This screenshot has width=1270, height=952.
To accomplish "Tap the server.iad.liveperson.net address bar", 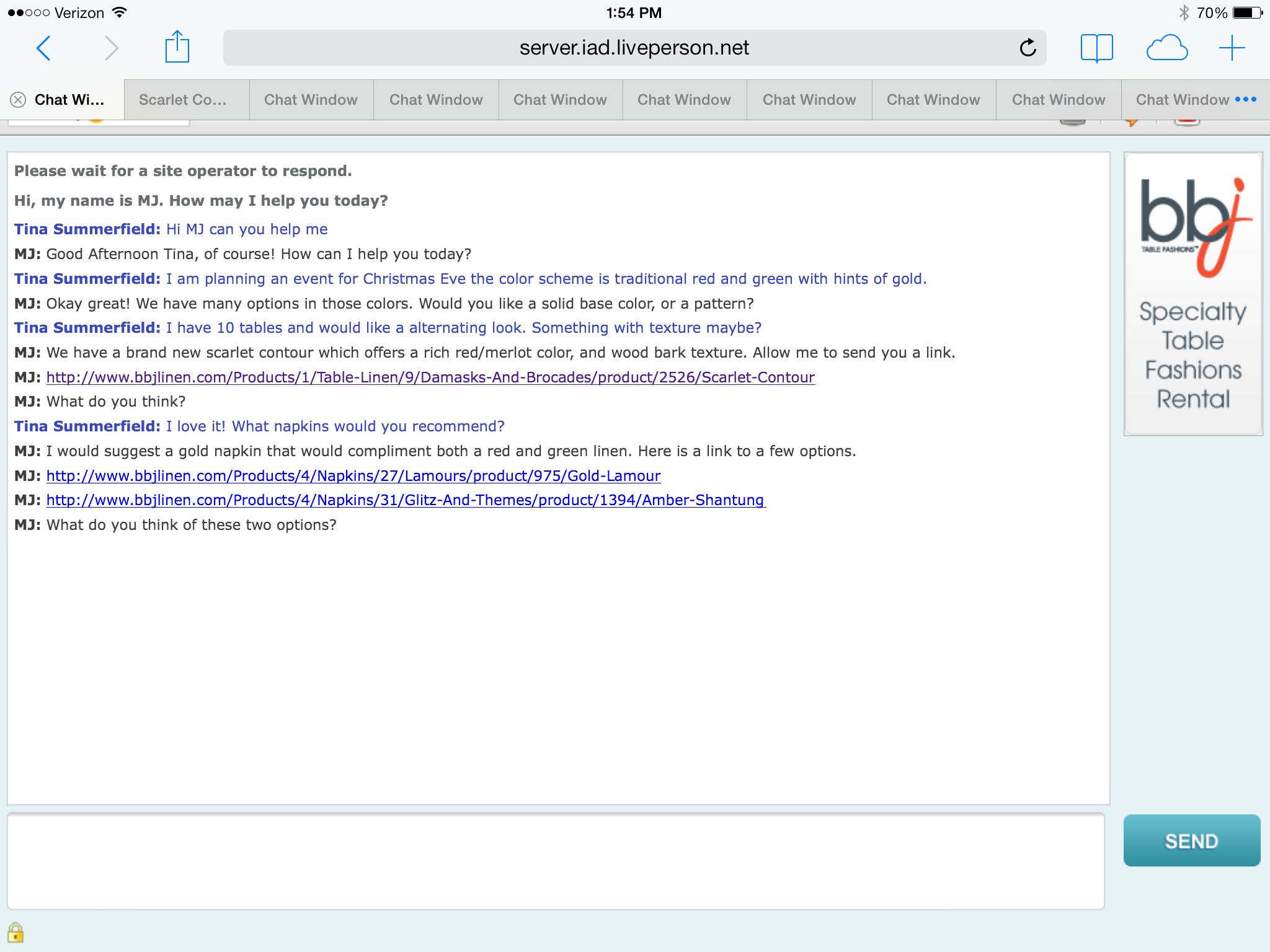I will [634, 48].
